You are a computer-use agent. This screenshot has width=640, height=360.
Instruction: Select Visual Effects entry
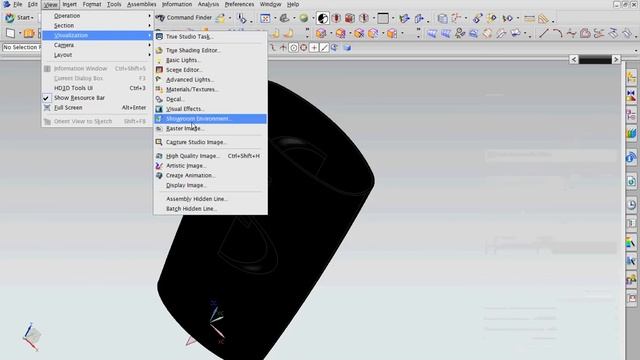(x=210, y=109)
